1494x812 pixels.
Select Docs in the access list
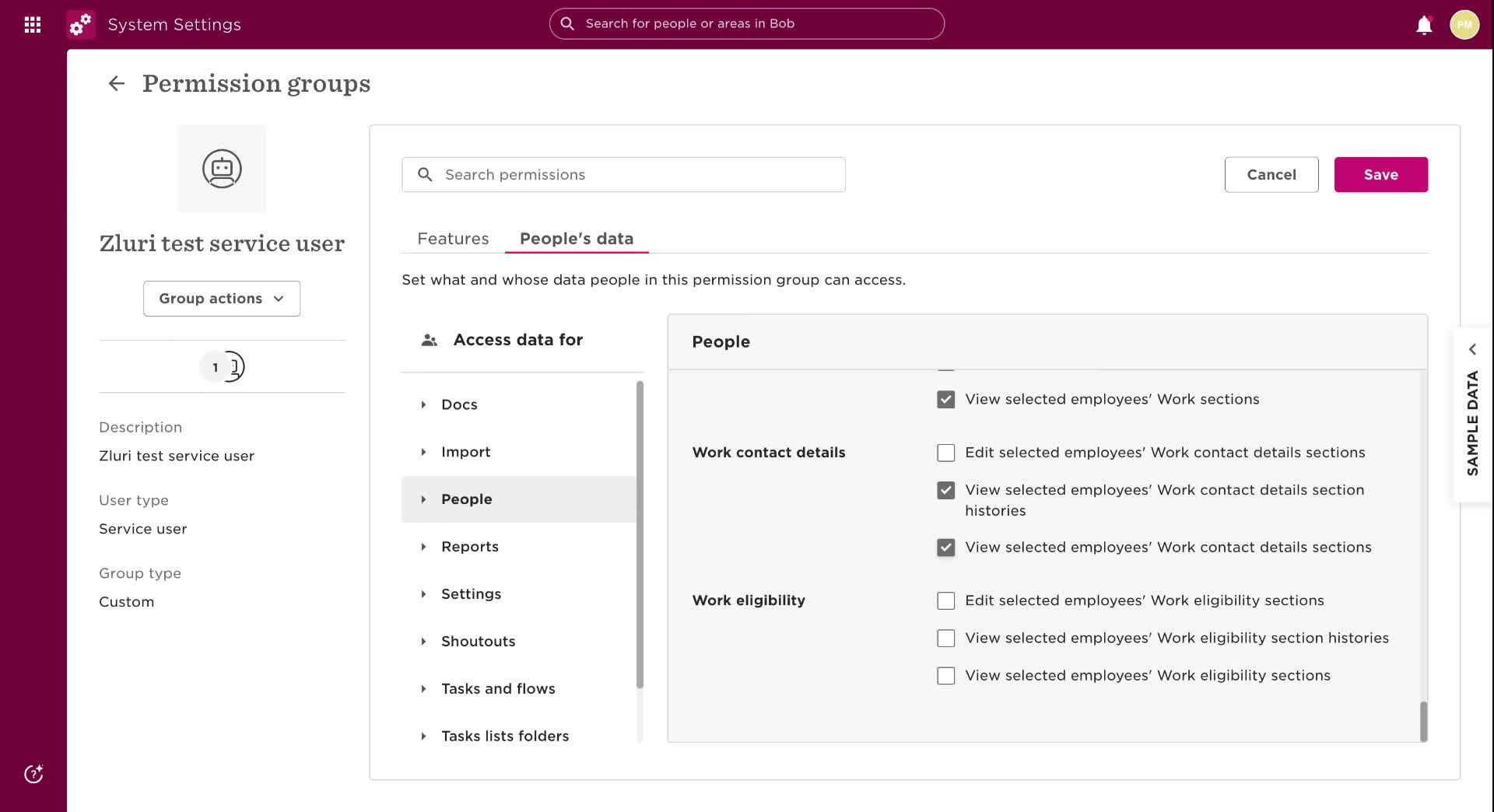tap(459, 404)
